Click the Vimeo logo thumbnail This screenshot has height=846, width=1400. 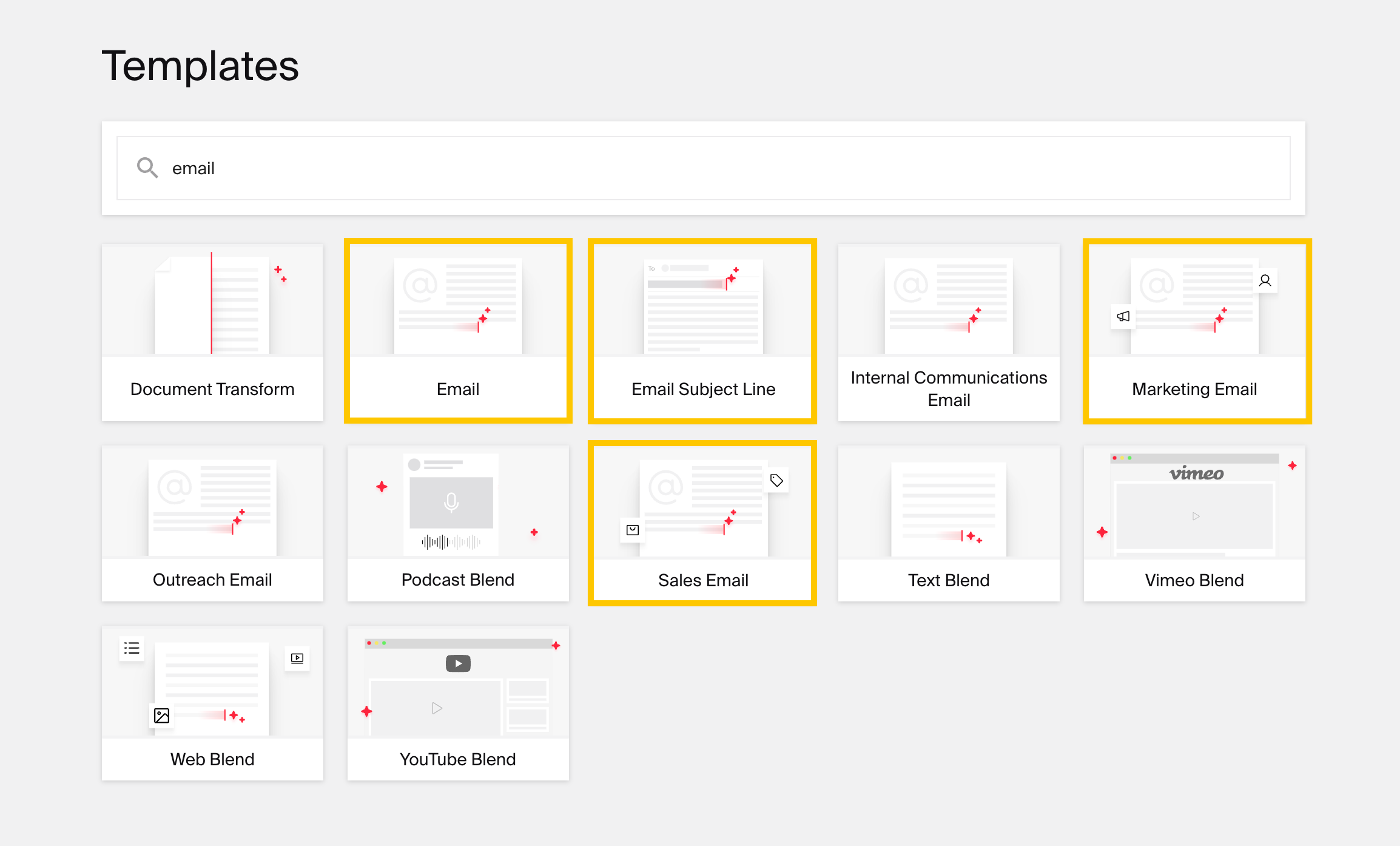1196,473
